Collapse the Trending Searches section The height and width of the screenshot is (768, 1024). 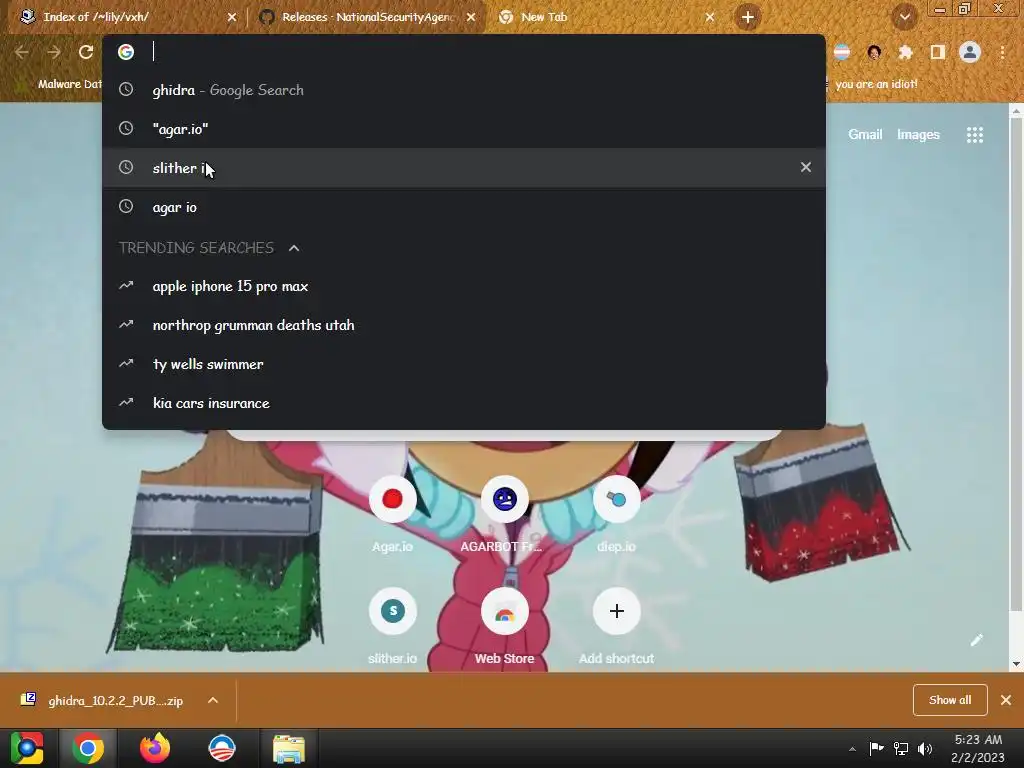tap(294, 248)
